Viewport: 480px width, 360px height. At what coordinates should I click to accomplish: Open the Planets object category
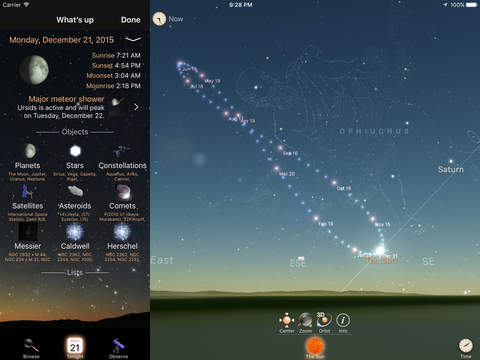[x=28, y=162]
